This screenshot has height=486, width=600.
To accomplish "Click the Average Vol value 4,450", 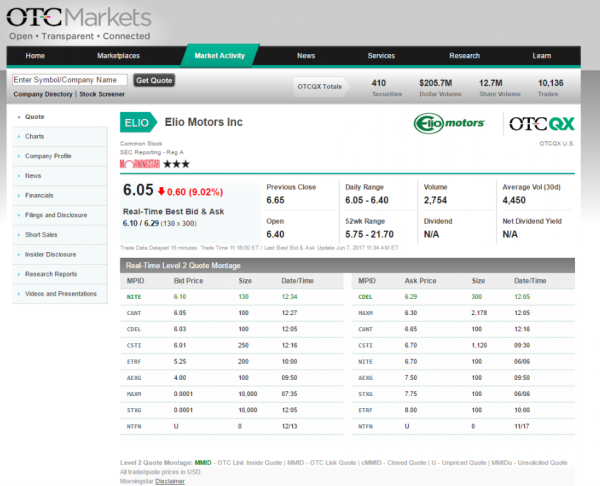I will point(514,200).
